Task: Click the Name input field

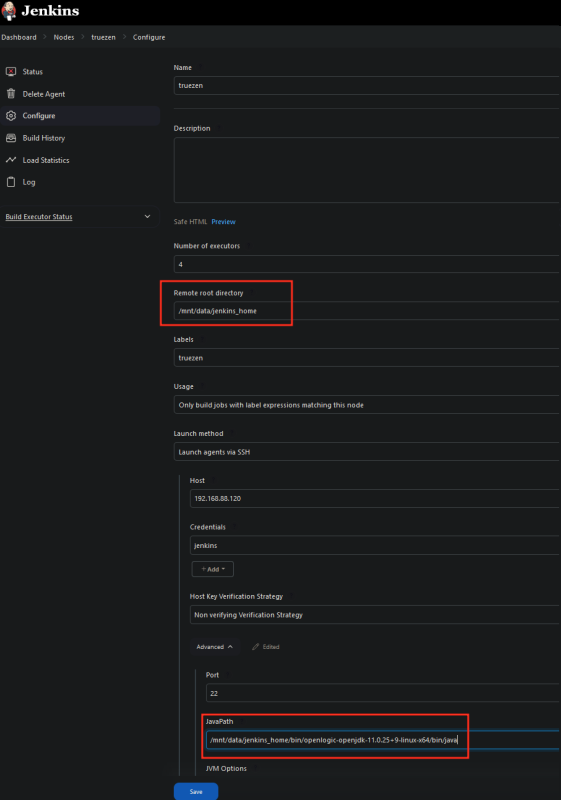Action: point(367,85)
